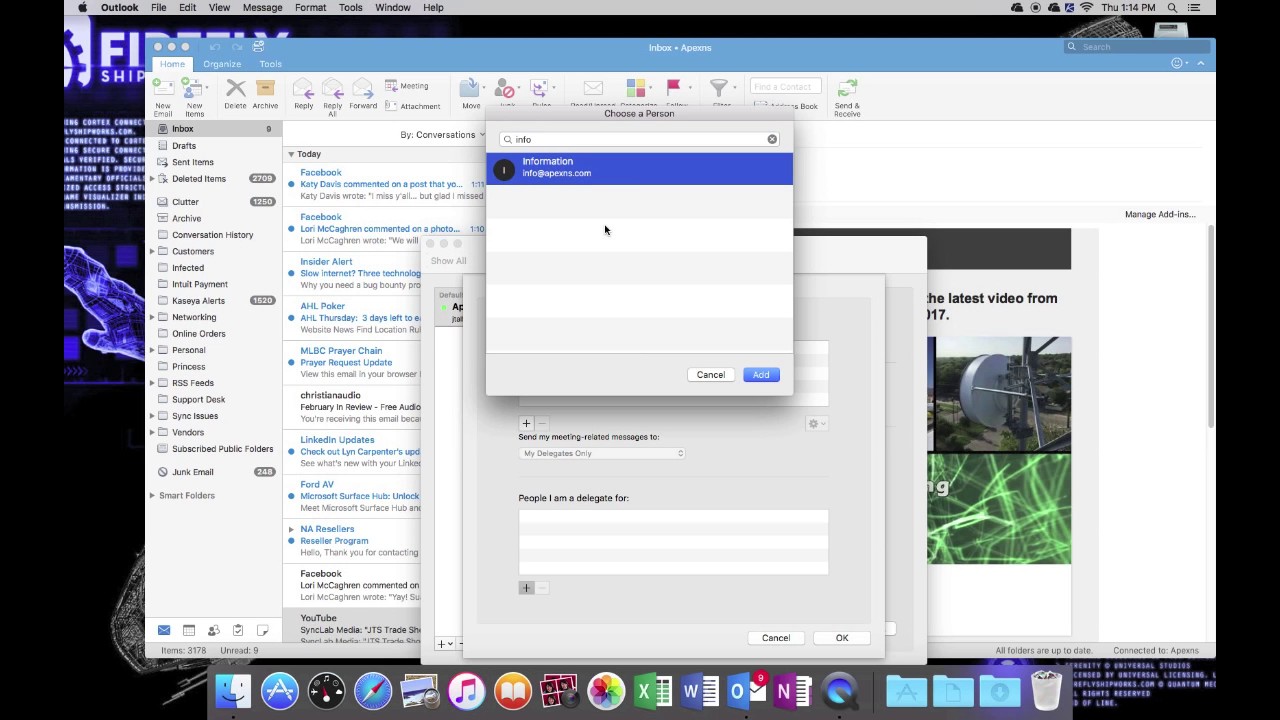
Task: Select the Junk Email folder
Action: pyautogui.click(x=214, y=472)
